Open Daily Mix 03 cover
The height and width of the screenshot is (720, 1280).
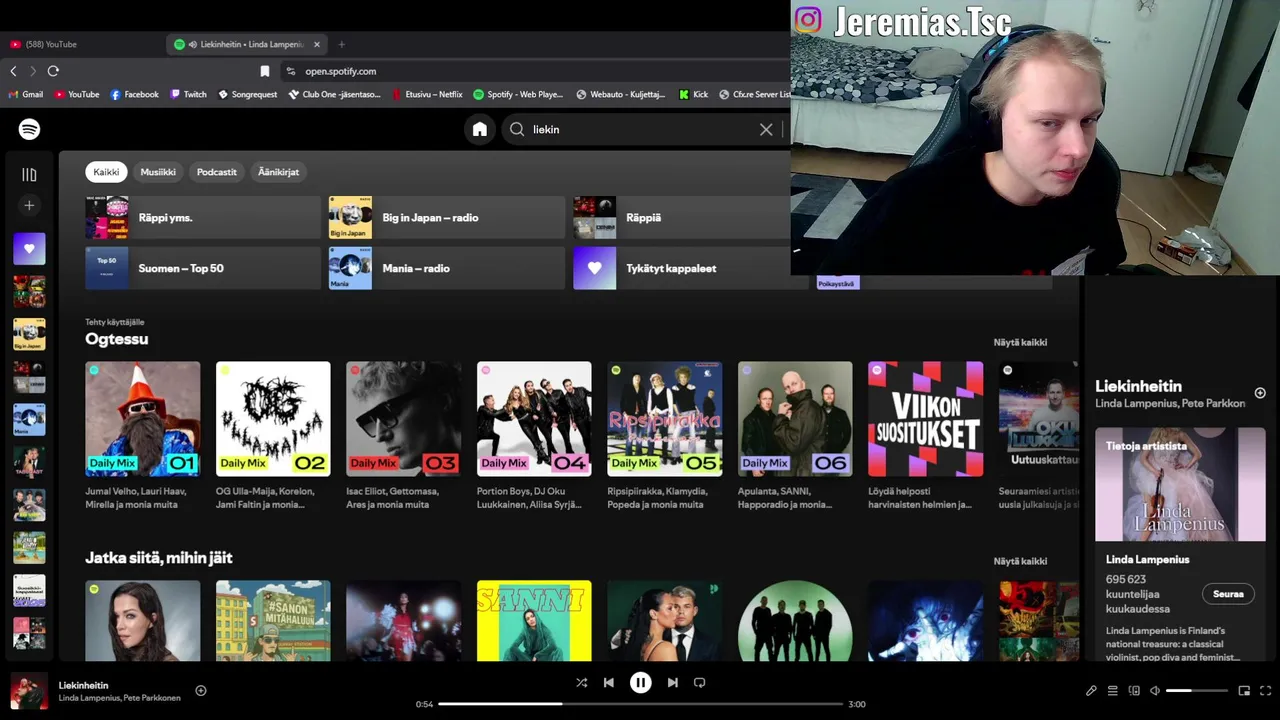[x=404, y=419]
